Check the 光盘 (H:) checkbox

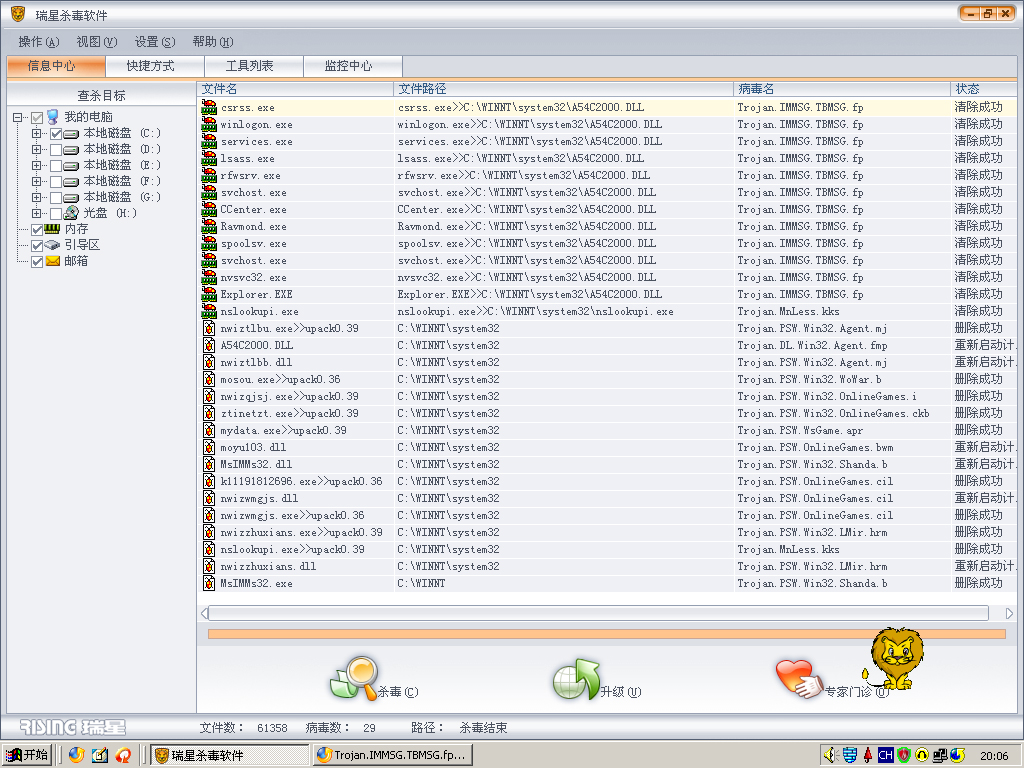pos(56,214)
